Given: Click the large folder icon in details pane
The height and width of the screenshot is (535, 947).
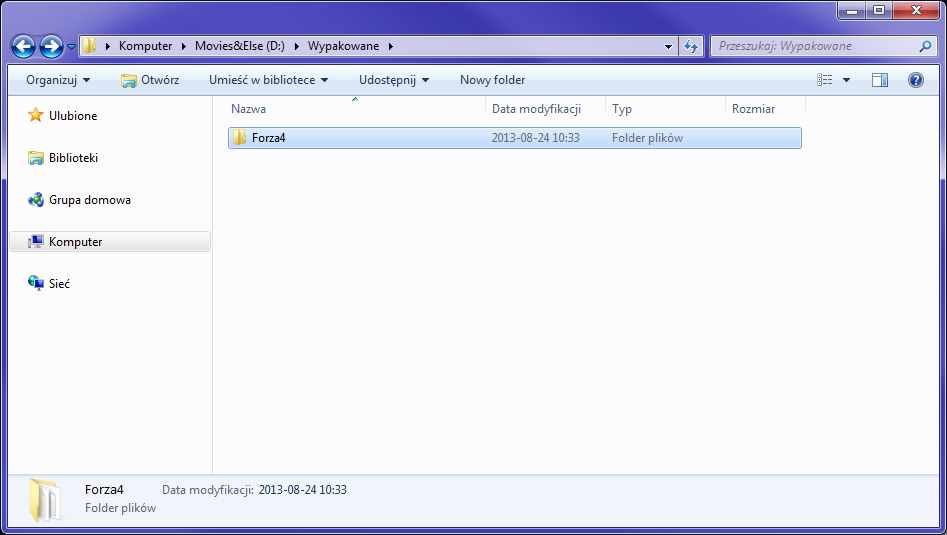Looking at the screenshot, I should click(x=44, y=499).
